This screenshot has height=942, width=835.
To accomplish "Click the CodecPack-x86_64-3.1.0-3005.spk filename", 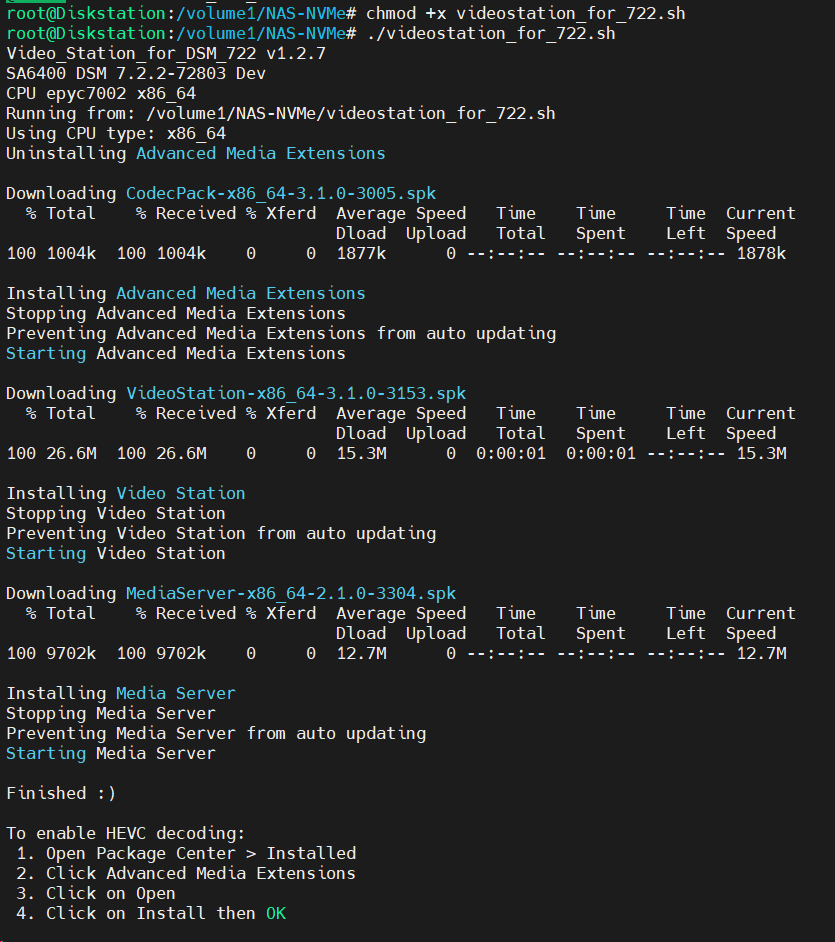I will [280, 193].
